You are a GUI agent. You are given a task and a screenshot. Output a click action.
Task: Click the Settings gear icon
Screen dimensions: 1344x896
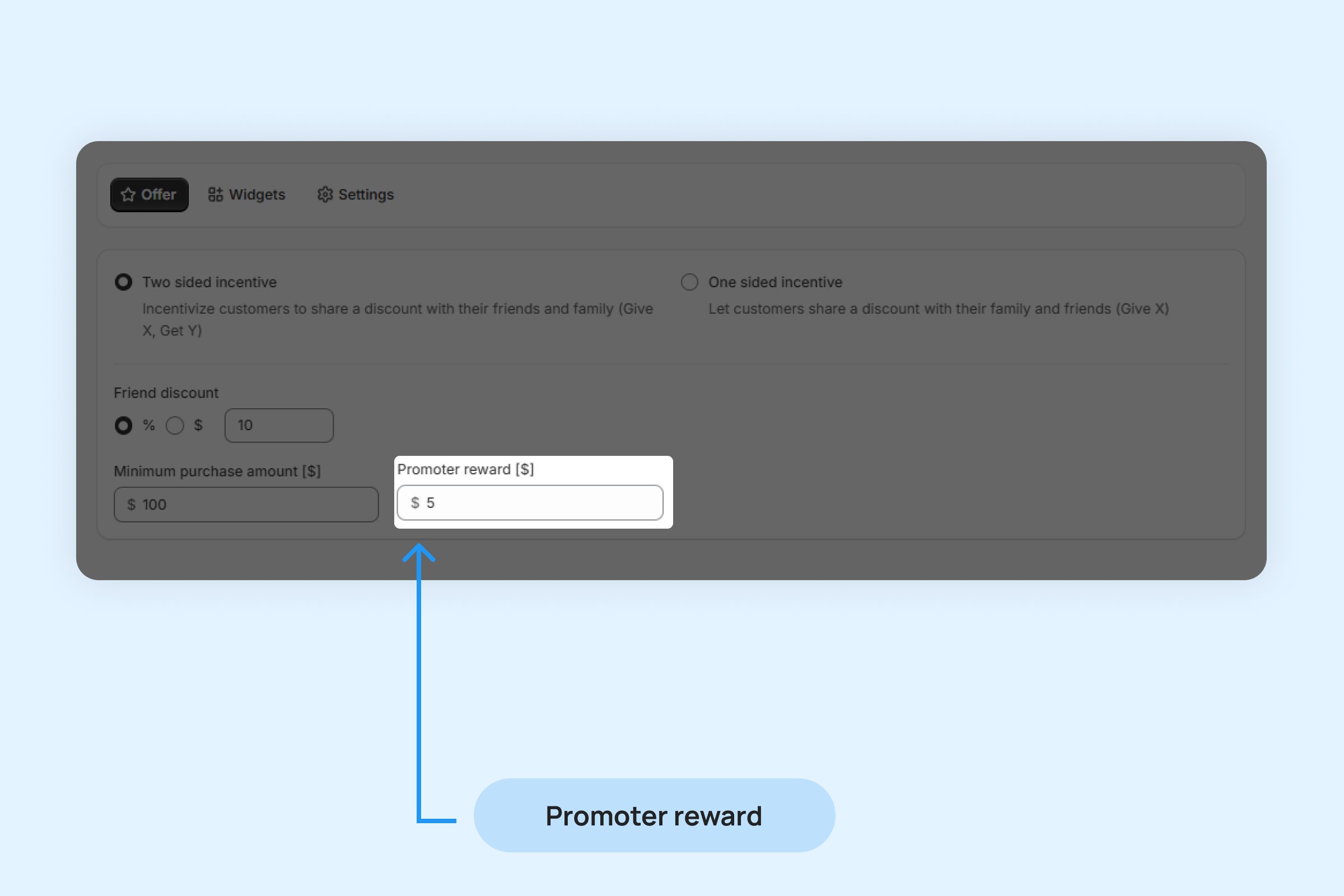click(325, 195)
